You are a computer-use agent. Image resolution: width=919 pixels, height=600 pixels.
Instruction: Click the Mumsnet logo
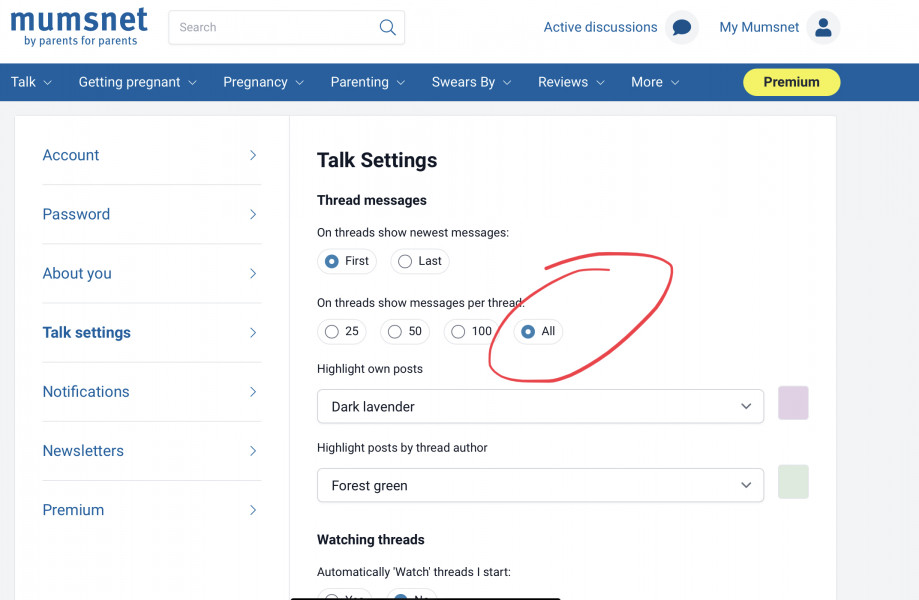(79, 26)
